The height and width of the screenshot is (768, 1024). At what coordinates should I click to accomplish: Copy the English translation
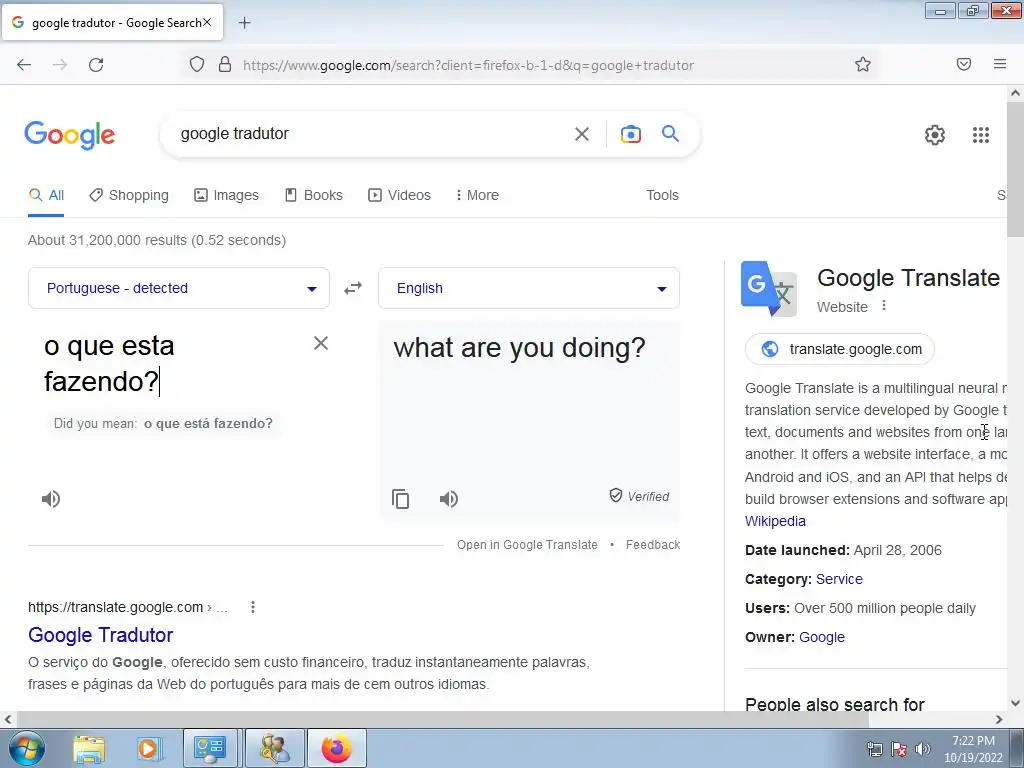pyautogui.click(x=400, y=499)
